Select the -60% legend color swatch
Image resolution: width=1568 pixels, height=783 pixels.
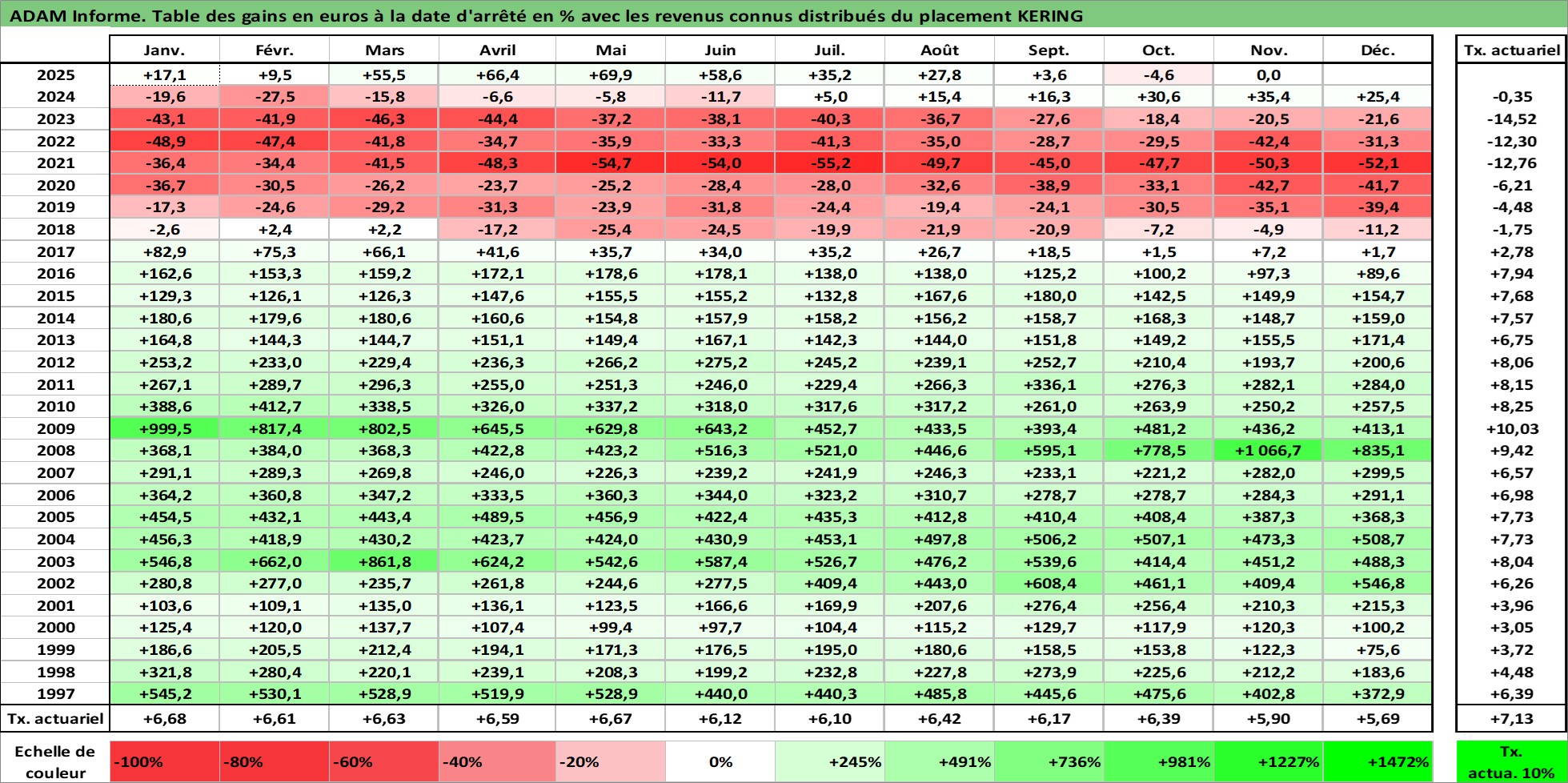[383, 761]
